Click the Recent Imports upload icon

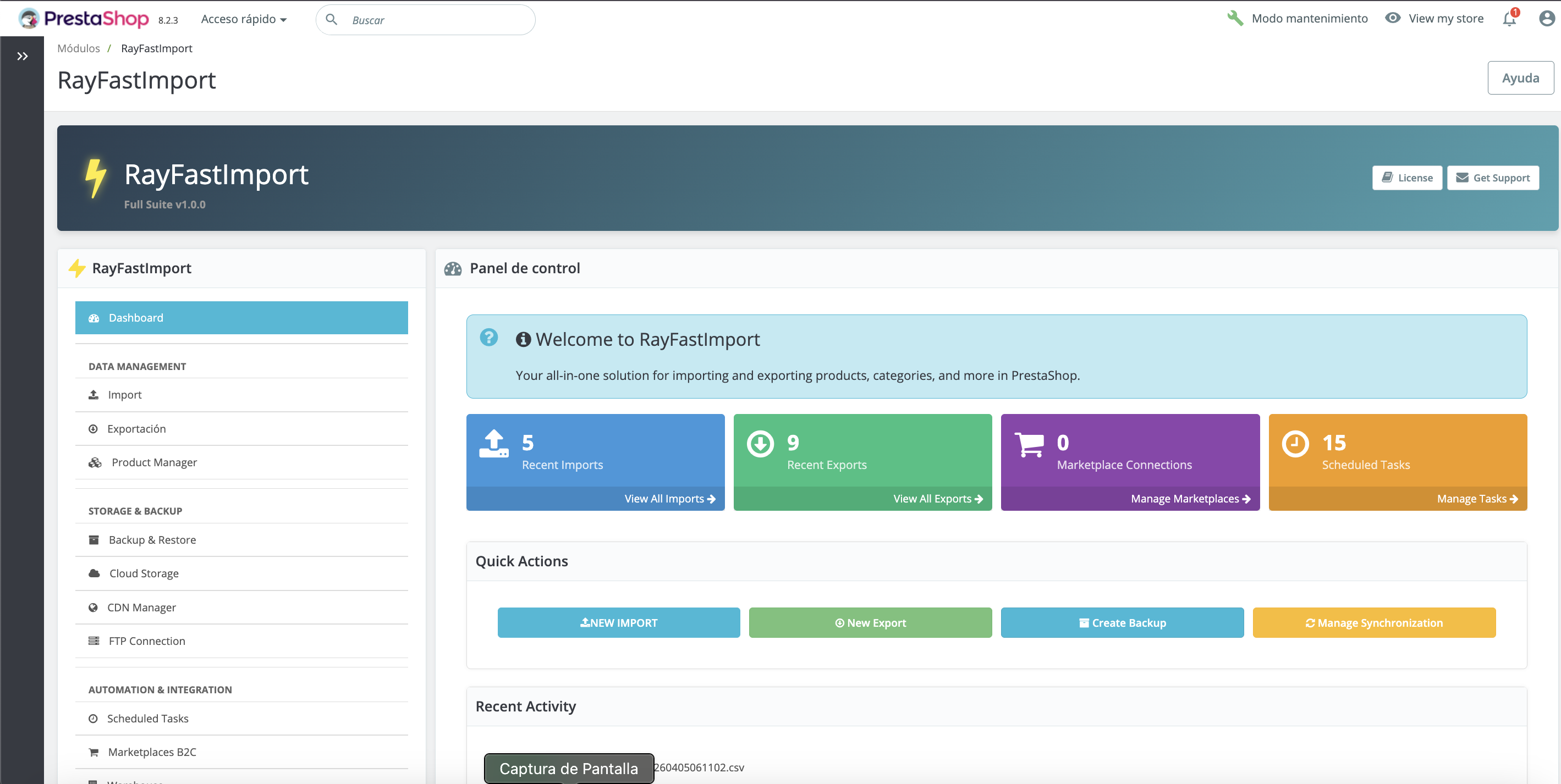(494, 444)
